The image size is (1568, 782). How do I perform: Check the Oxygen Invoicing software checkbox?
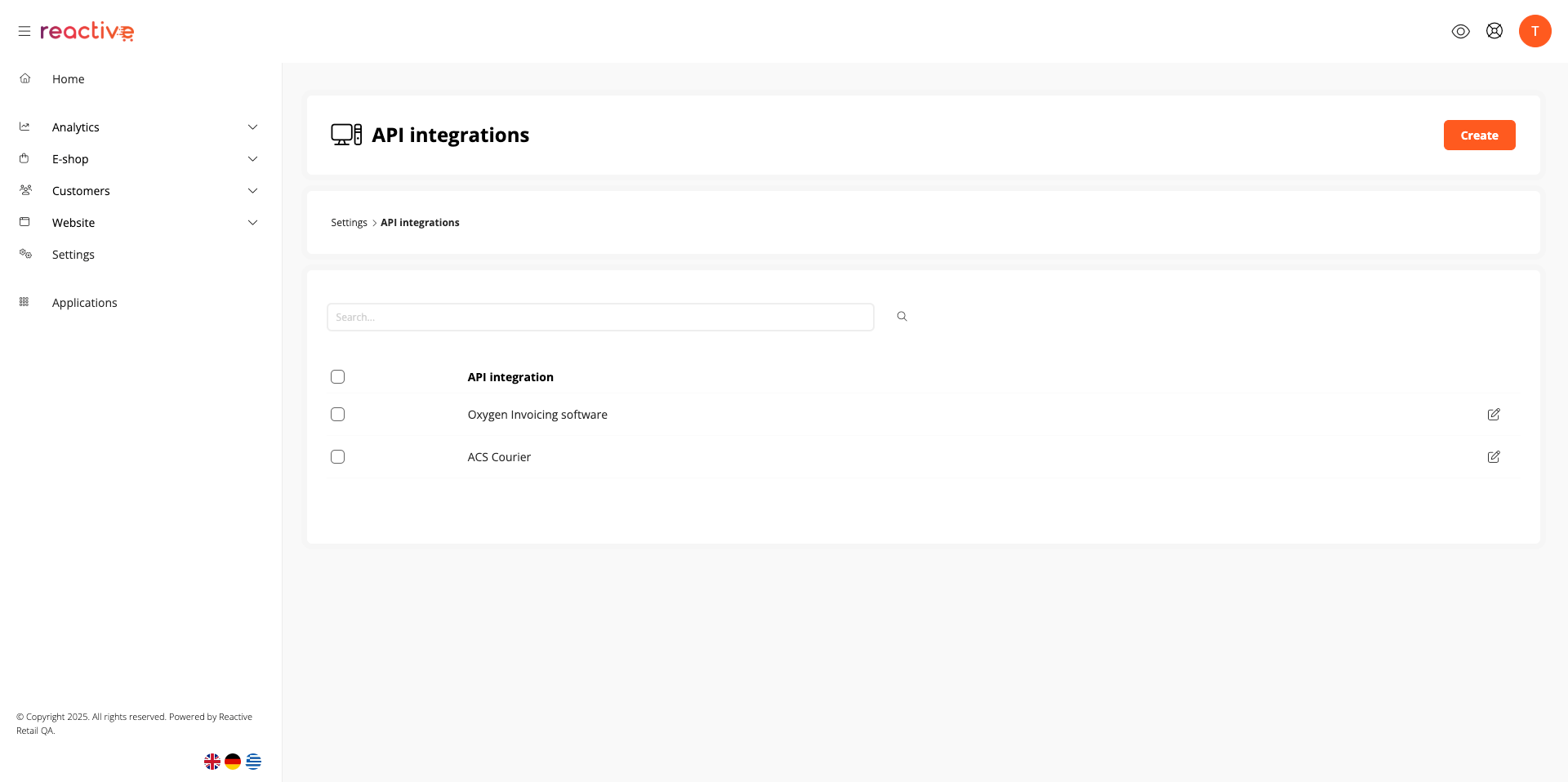pyautogui.click(x=337, y=415)
